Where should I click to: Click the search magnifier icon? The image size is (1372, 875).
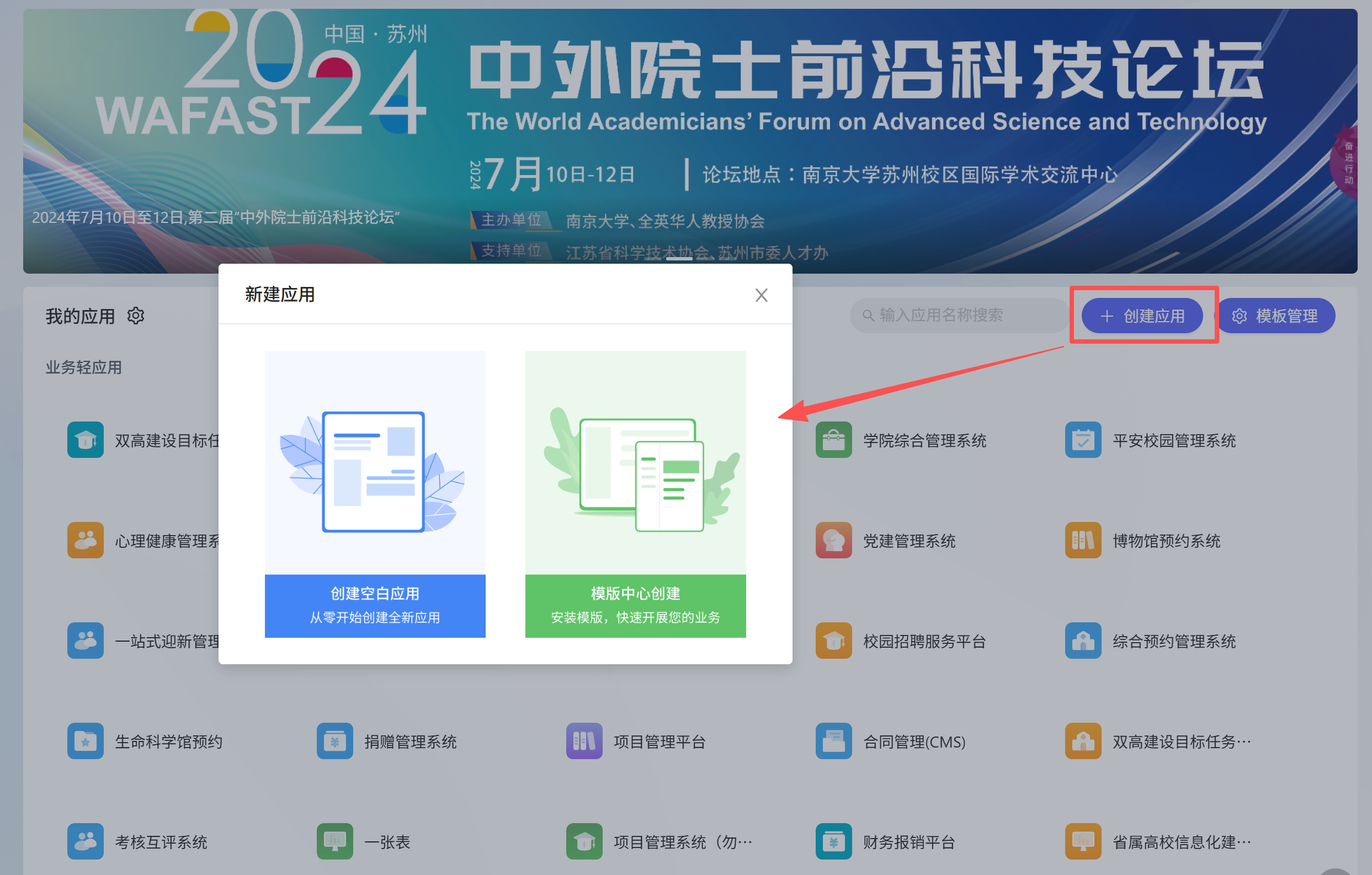868,316
